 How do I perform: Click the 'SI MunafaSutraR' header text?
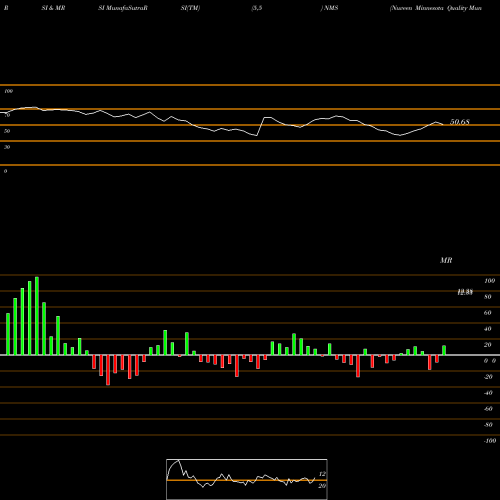click(x=123, y=8)
